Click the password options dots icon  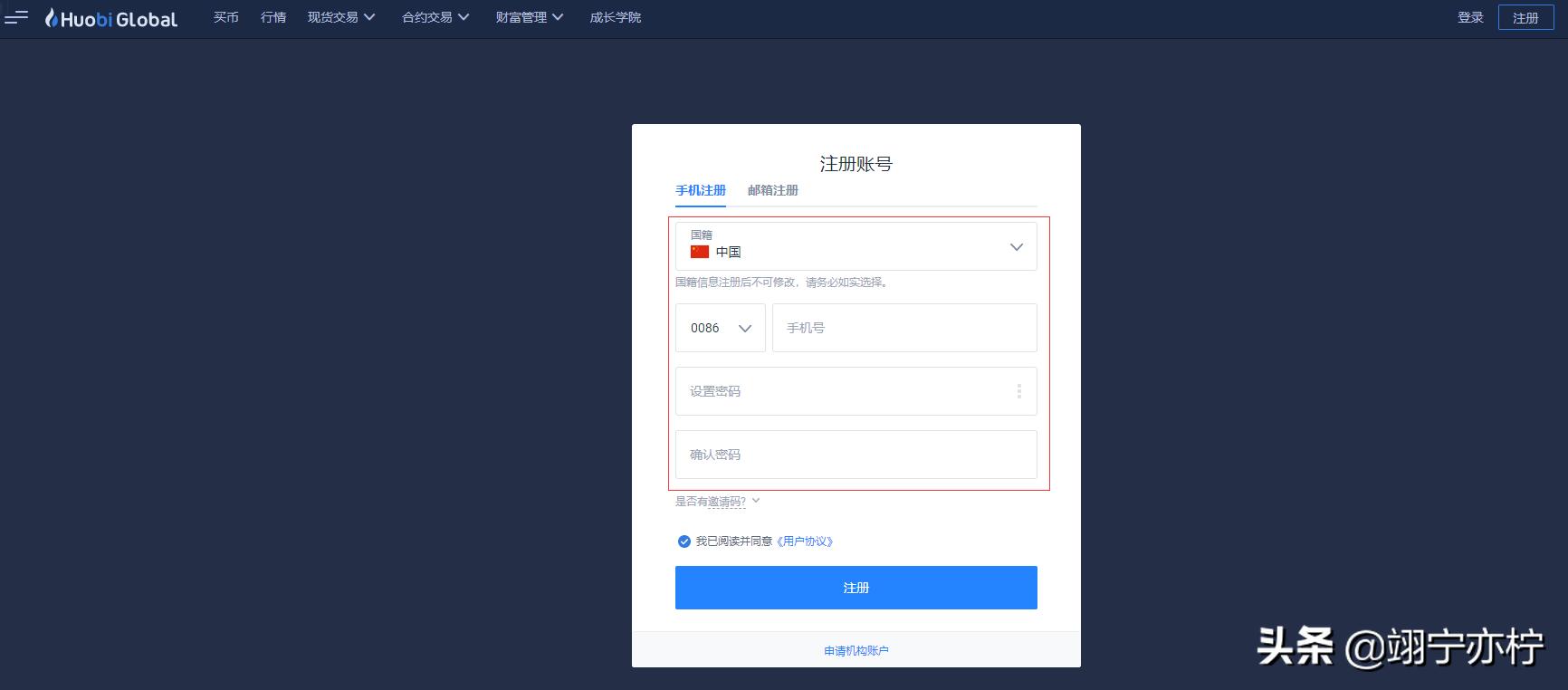tap(1018, 391)
